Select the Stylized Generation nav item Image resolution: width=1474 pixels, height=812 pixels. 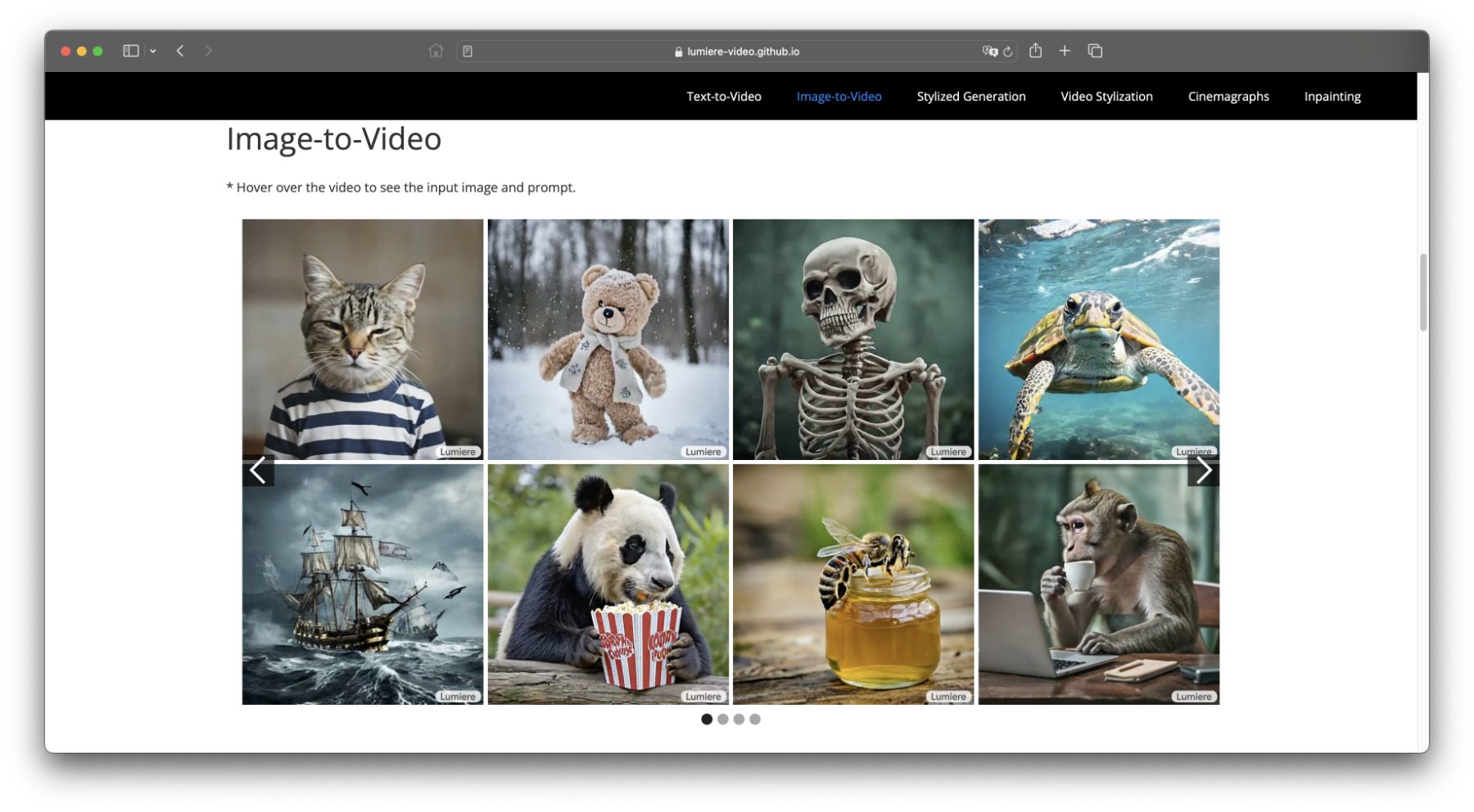tap(970, 97)
